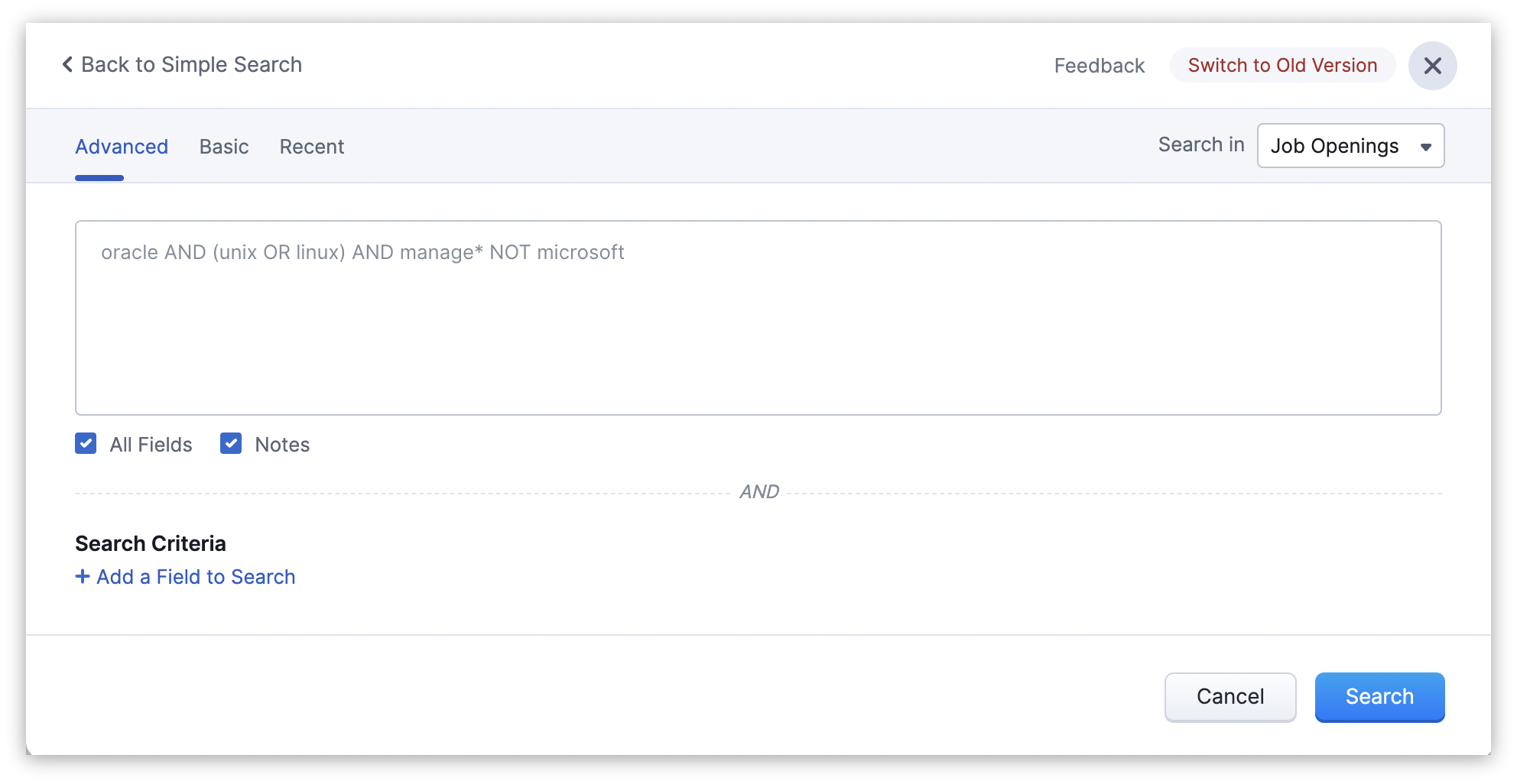Open the Recent searches tab
This screenshot has height=784, width=1517.
pyautogui.click(x=312, y=147)
